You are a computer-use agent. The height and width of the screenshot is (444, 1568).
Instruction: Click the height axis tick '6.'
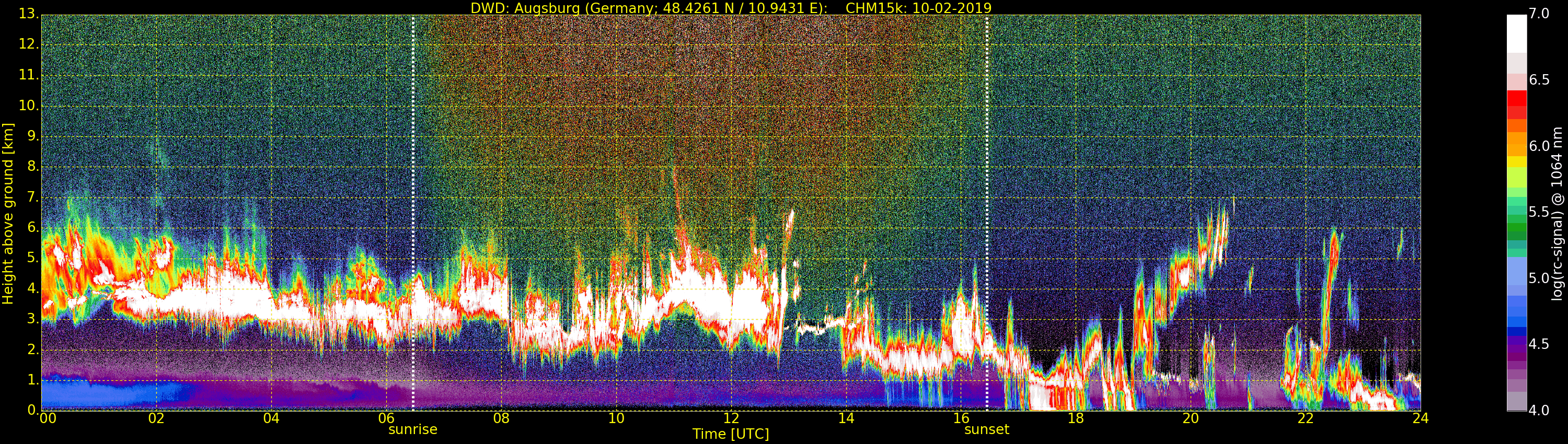pyautogui.click(x=33, y=227)
